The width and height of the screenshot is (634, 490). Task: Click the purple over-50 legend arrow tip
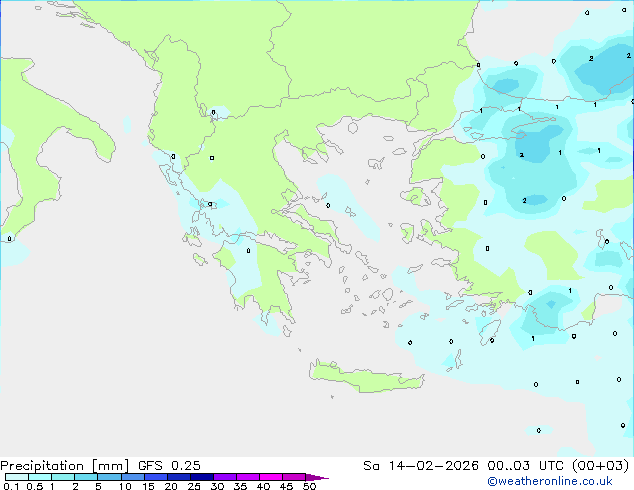[x=317, y=477]
